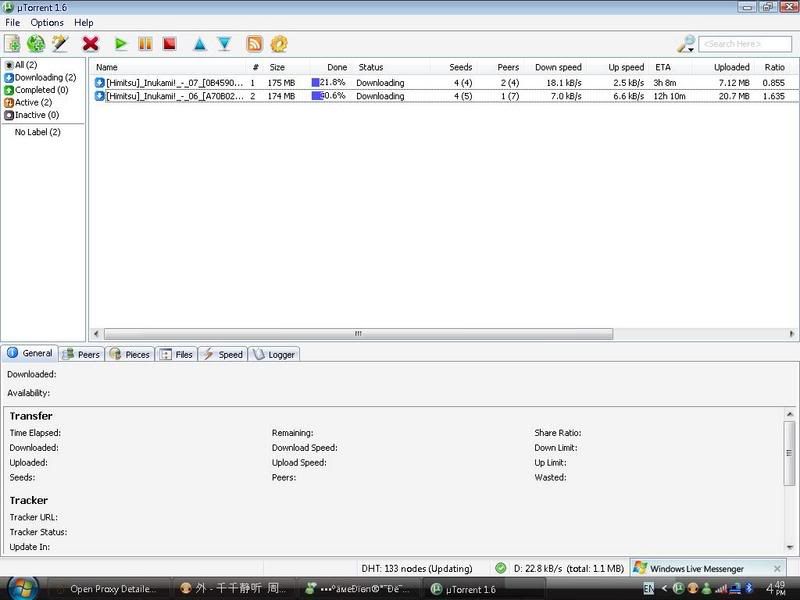Viewport: 800px width, 600px height.
Task: Click the list's right scroll arrow
Action: tap(791, 334)
